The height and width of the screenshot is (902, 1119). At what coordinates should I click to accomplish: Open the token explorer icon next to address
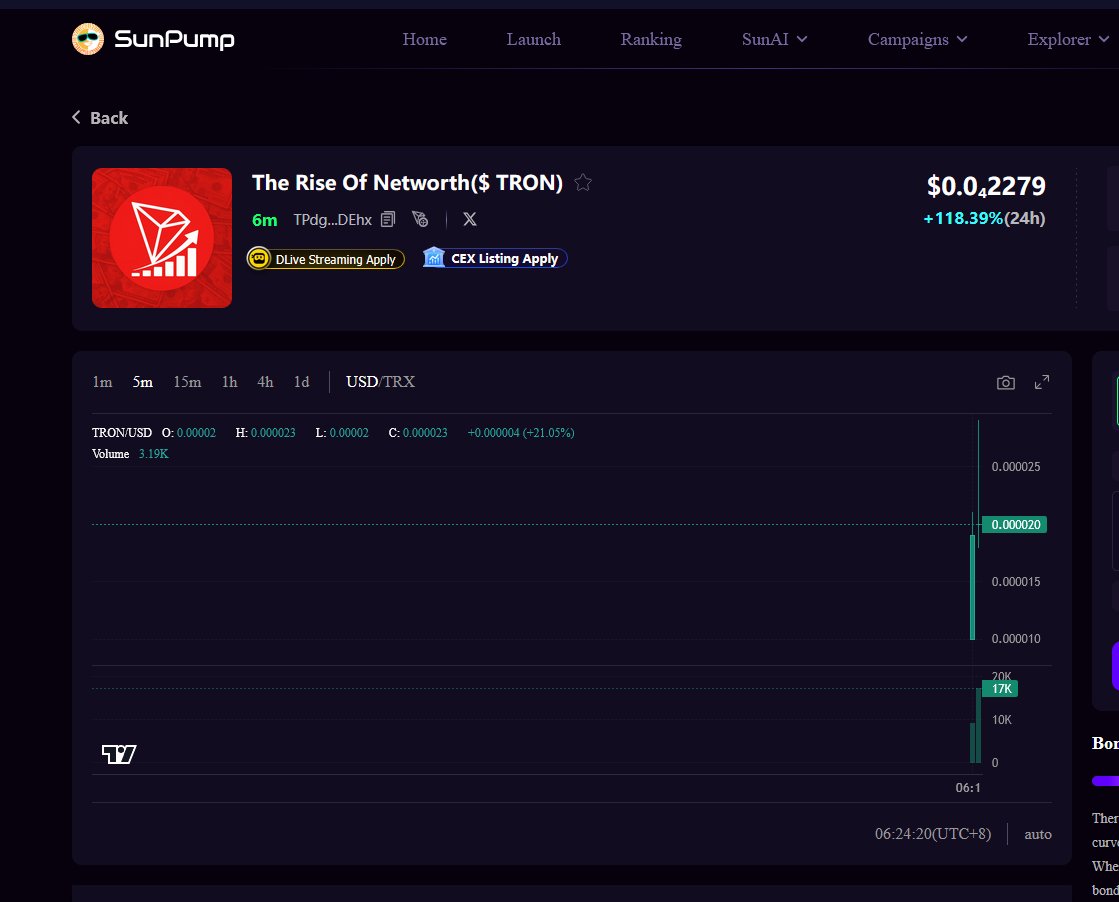(x=420, y=219)
